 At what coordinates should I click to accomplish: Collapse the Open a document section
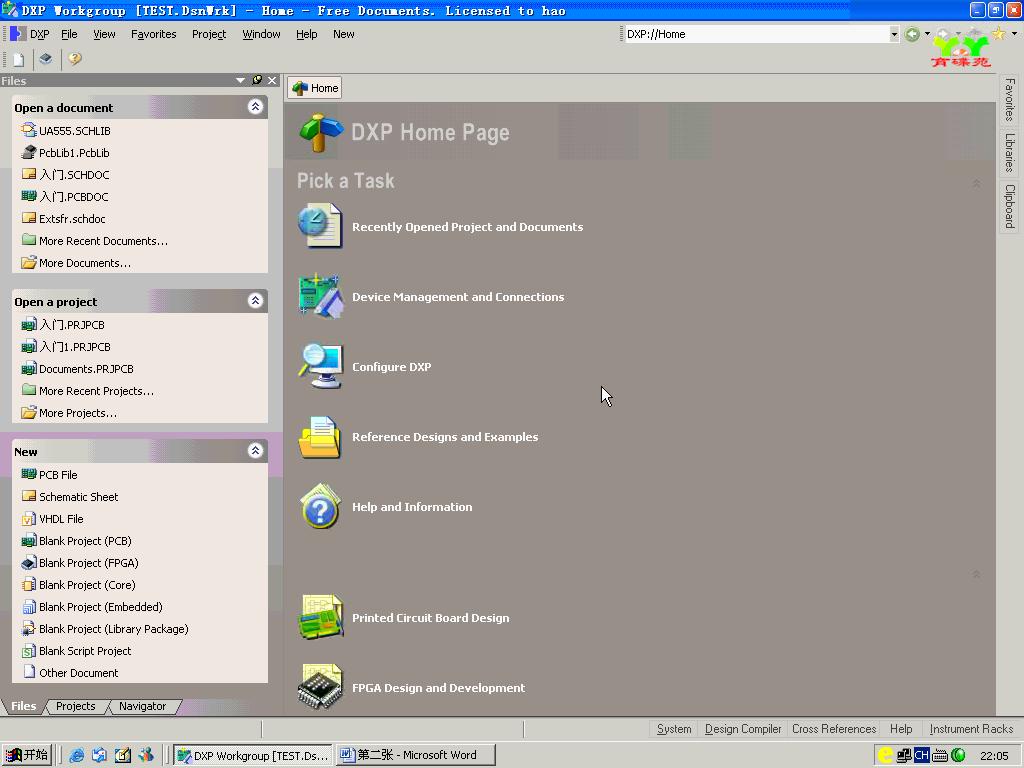pyautogui.click(x=255, y=106)
